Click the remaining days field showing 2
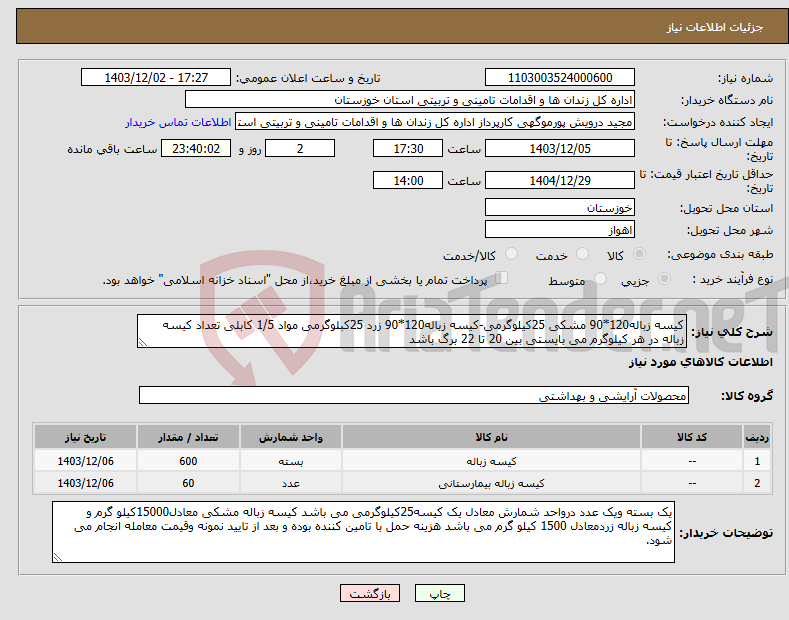Image resolution: width=789 pixels, height=620 pixels. click(300, 148)
